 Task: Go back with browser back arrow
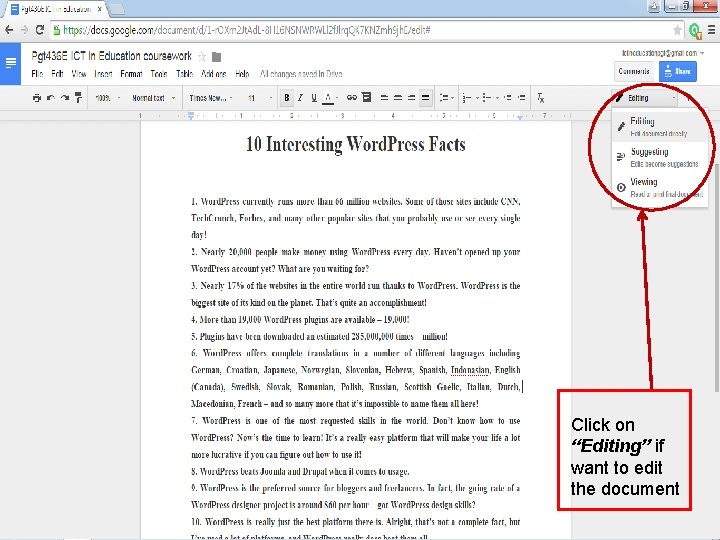[9, 30]
